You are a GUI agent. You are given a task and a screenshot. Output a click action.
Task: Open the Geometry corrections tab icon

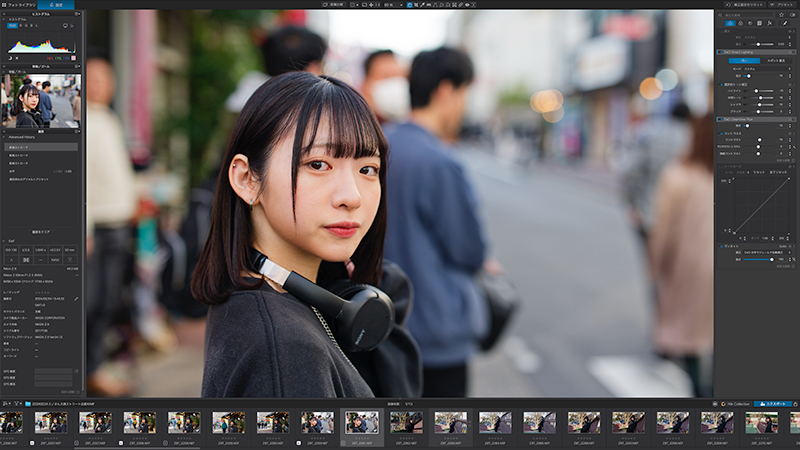click(x=759, y=23)
